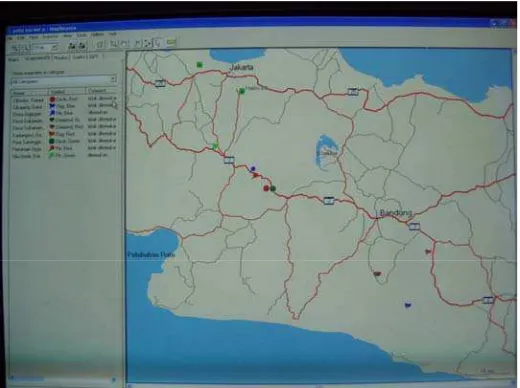Sort the list by Category column header
The height and width of the screenshot is (388, 520).
coord(101,90)
